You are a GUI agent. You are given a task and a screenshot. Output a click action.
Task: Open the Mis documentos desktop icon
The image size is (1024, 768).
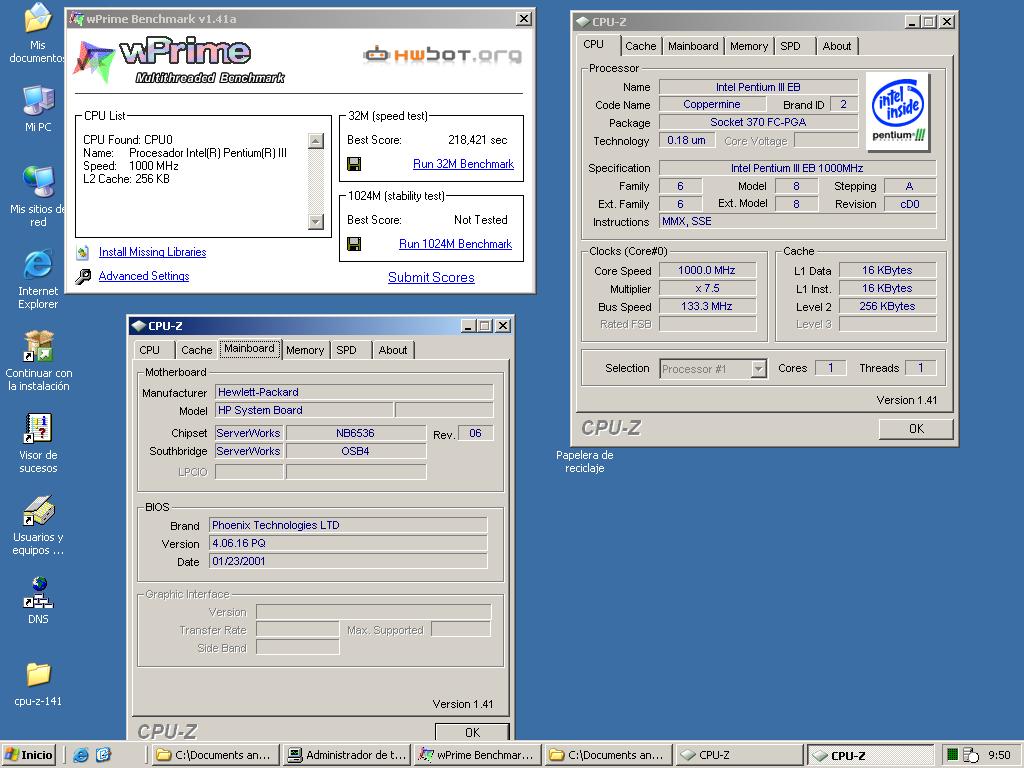pos(38,18)
